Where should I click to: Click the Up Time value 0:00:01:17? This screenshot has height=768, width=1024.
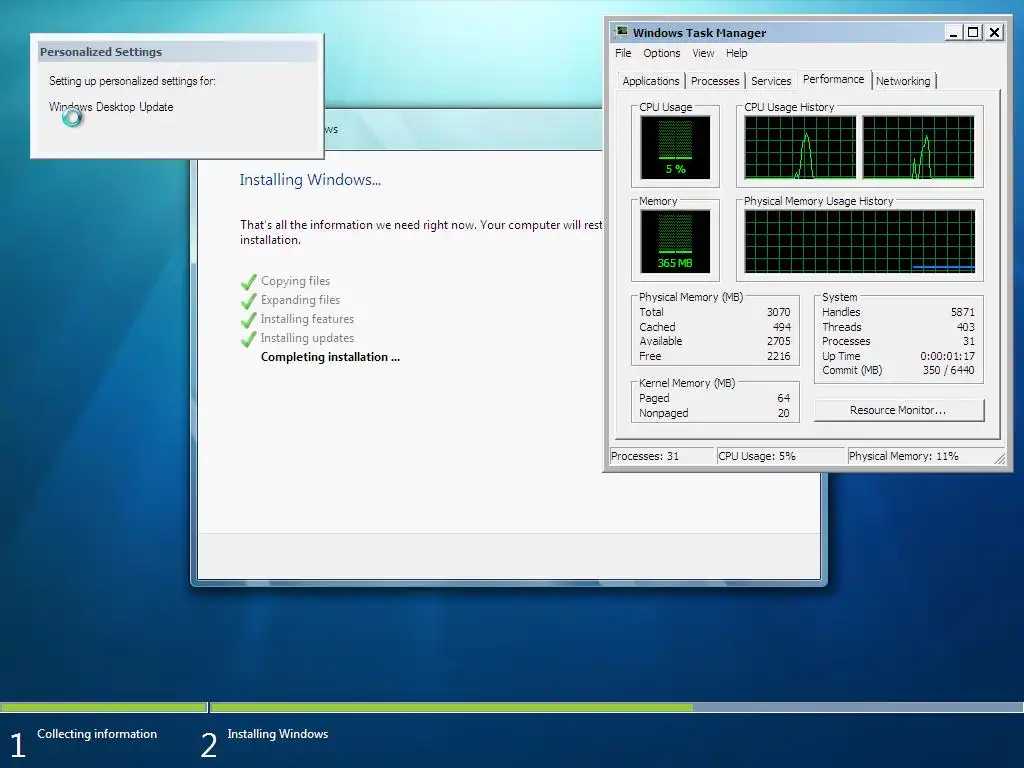click(948, 356)
